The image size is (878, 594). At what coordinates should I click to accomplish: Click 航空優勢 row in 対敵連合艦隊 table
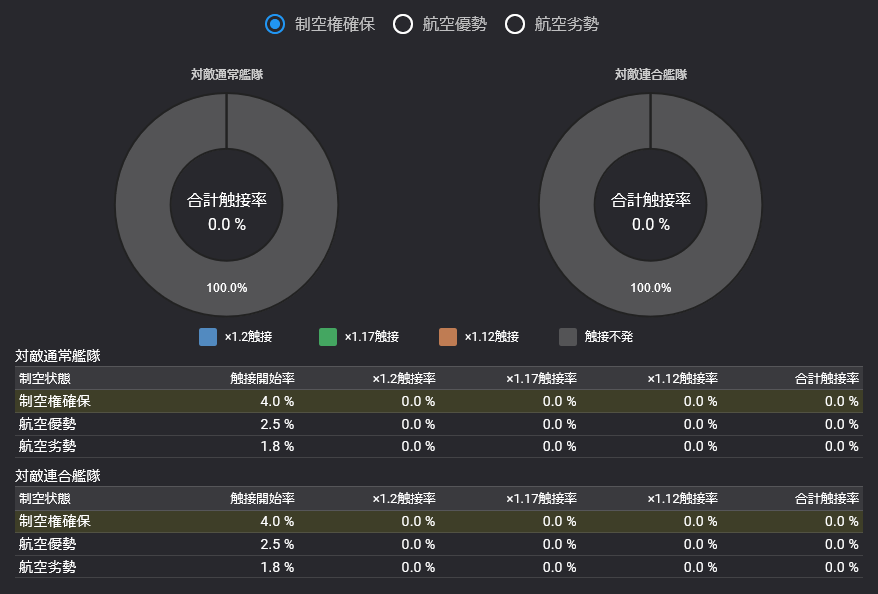[x=439, y=544]
